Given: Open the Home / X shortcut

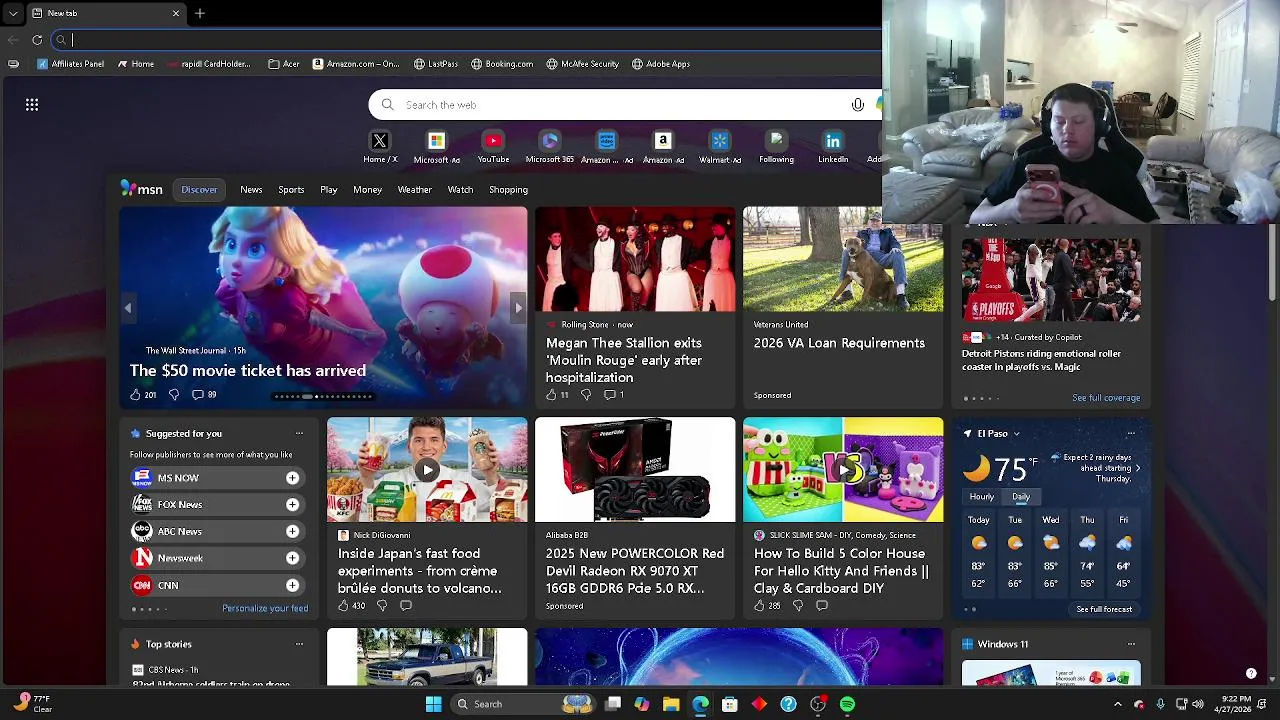Looking at the screenshot, I should (x=380, y=147).
